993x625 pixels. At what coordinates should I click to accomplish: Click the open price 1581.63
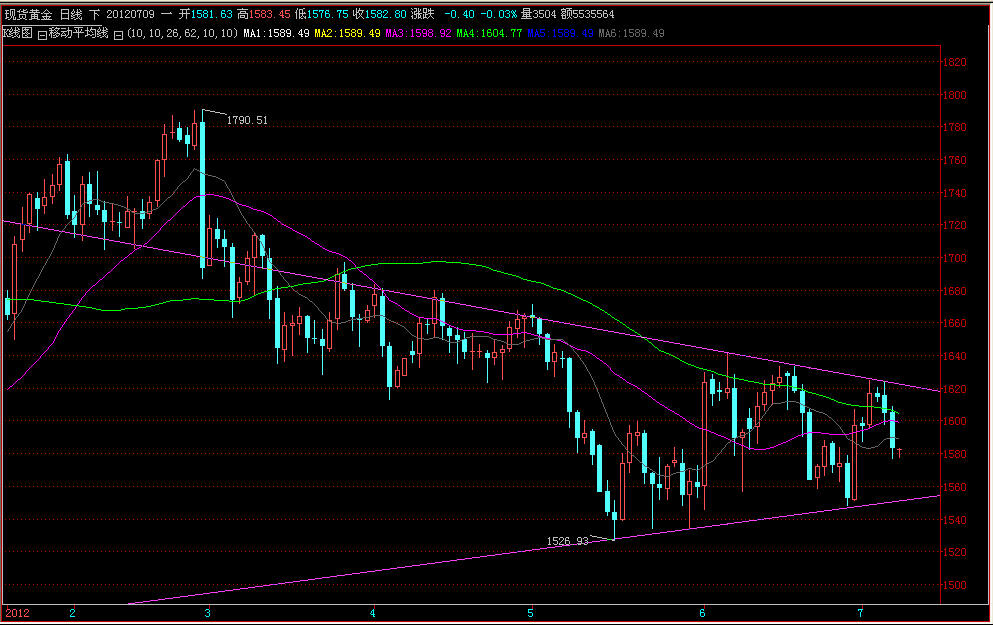click(x=212, y=14)
